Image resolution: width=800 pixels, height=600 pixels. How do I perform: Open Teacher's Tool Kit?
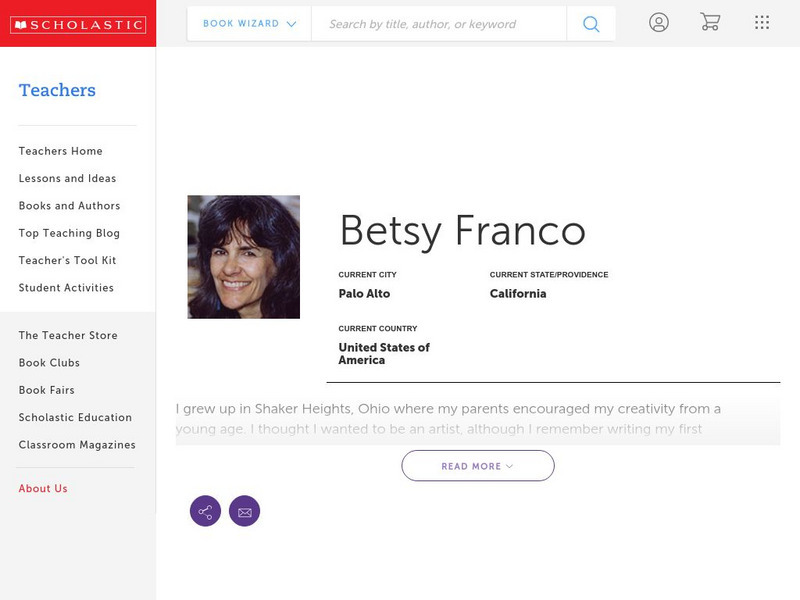(67, 261)
